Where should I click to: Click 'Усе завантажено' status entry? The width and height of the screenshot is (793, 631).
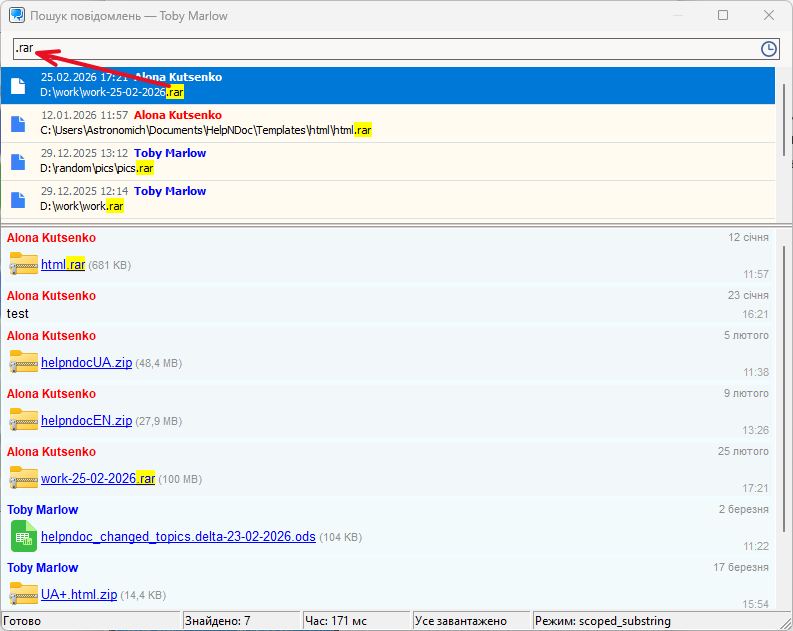(471, 621)
